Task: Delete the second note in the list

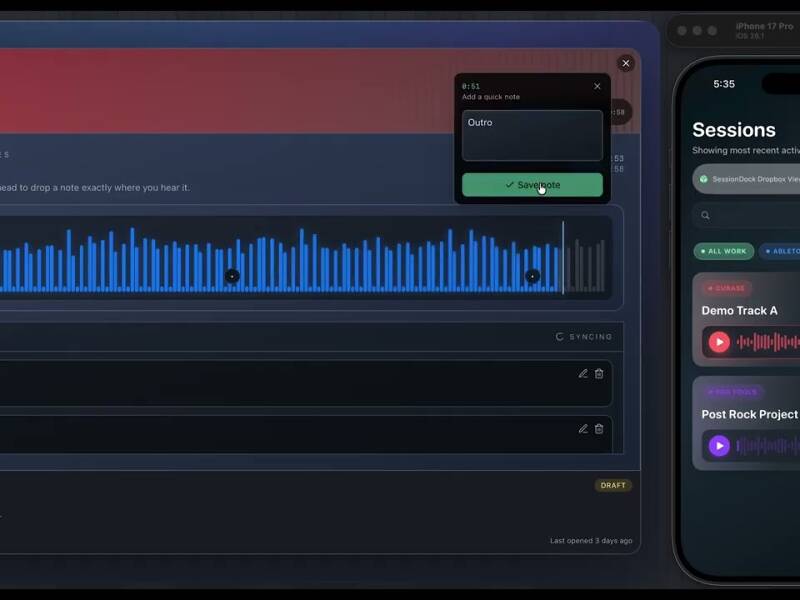Action: (599, 428)
